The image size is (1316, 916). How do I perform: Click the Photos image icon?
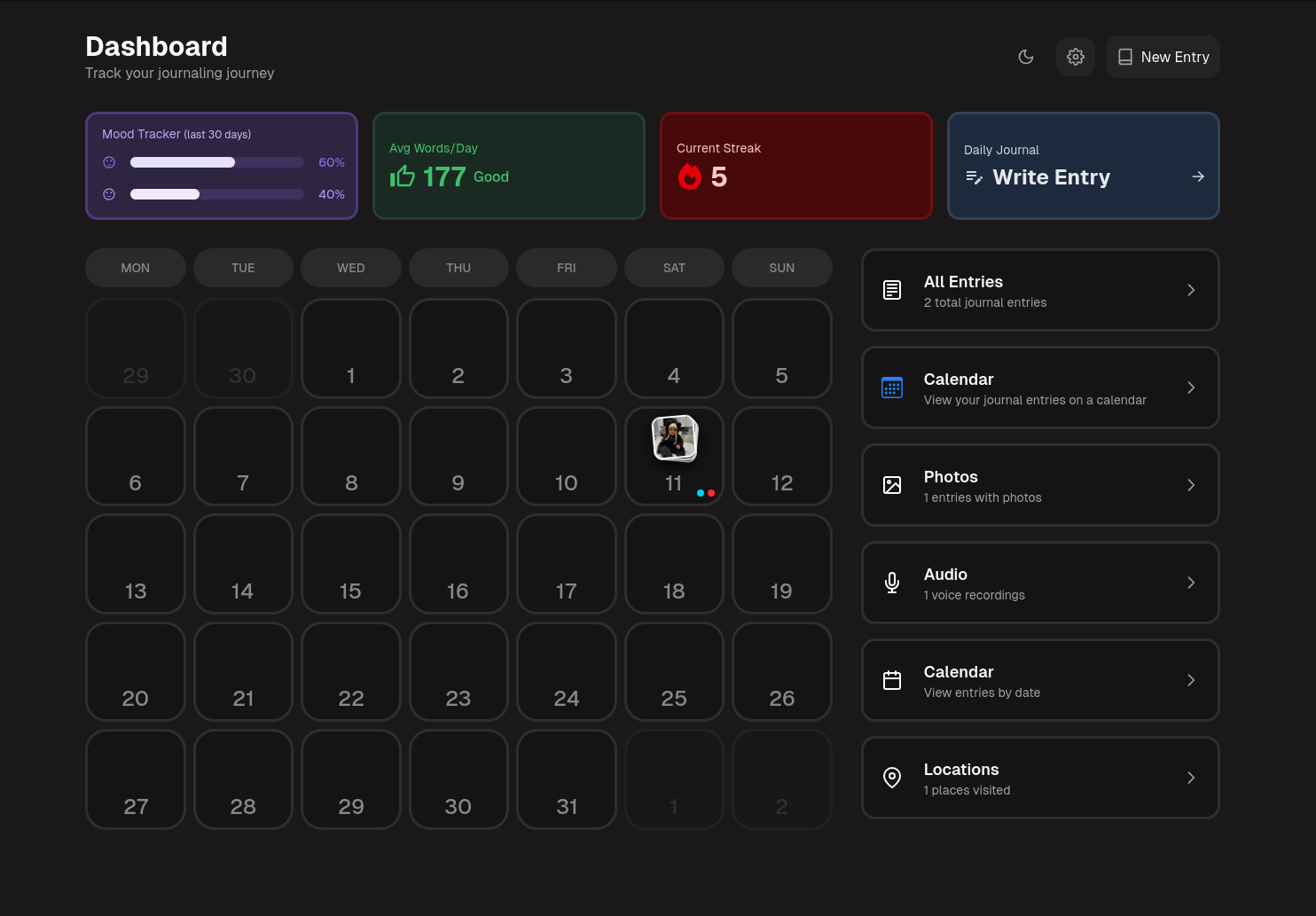[x=892, y=485]
